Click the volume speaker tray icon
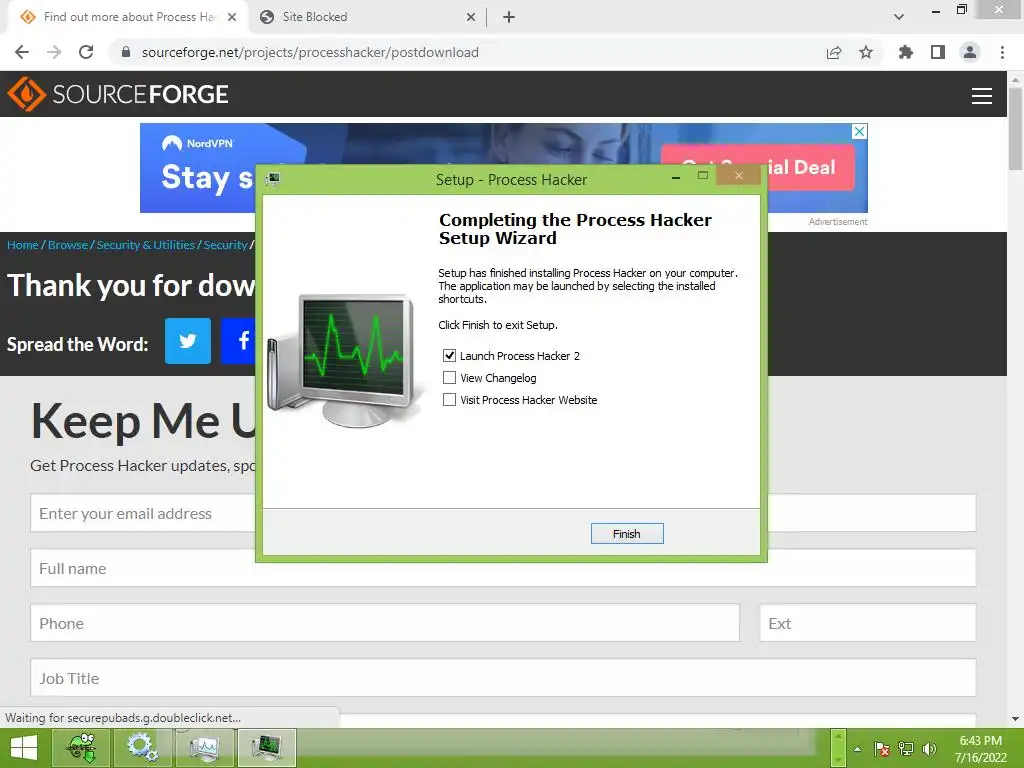This screenshot has width=1024, height=768. click(929, 749)
